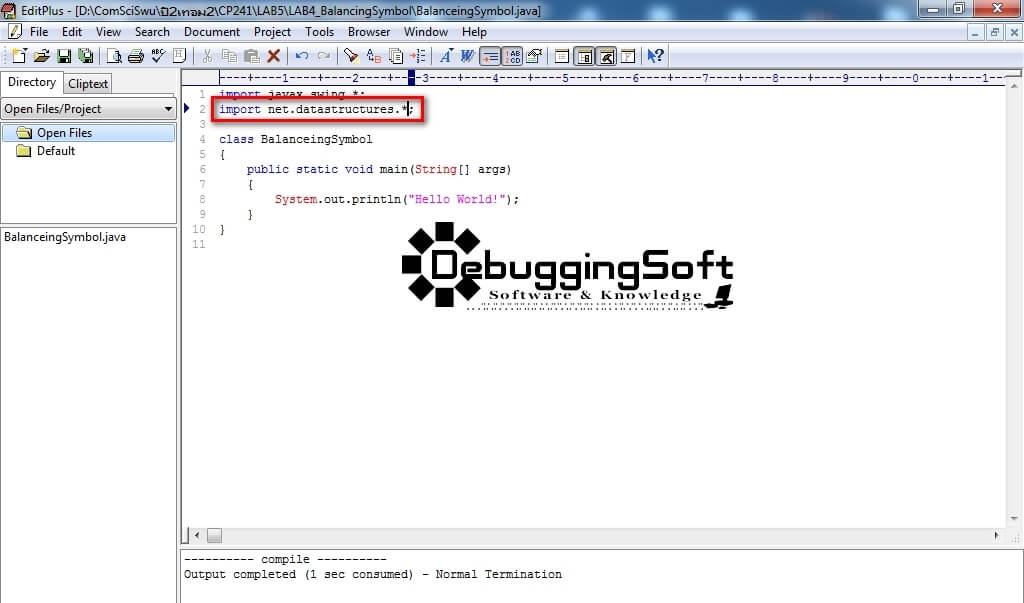The width and height of the screenshot is (1024, 603).
Task: Click the System.out.println code line
Action: tap(396, 199)
